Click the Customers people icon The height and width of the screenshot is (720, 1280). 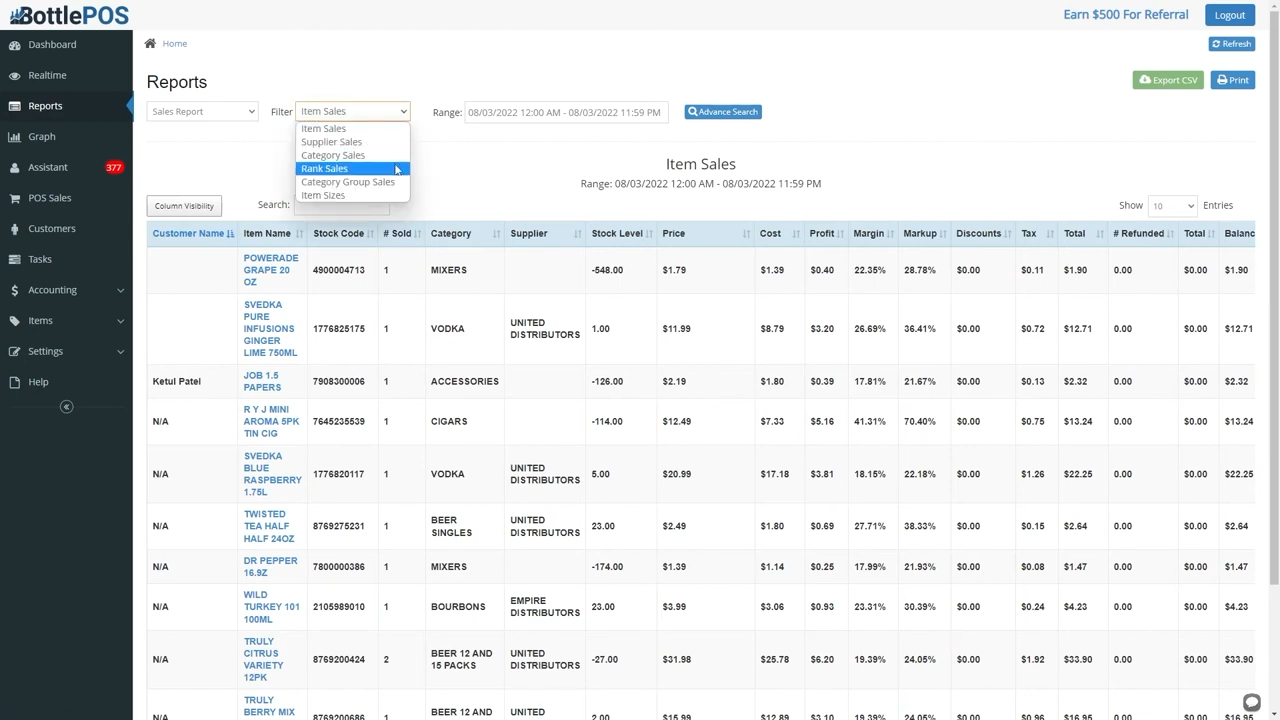(14, 229)
